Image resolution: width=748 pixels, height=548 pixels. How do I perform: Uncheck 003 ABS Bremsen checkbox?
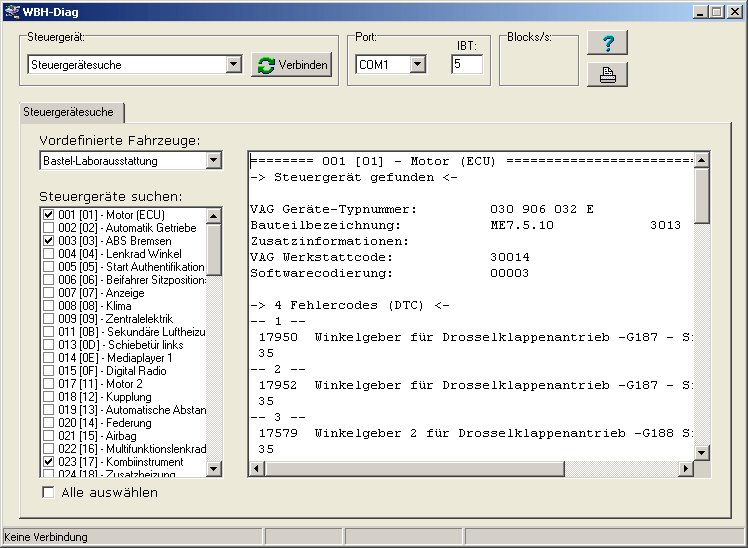coord(48,241)
